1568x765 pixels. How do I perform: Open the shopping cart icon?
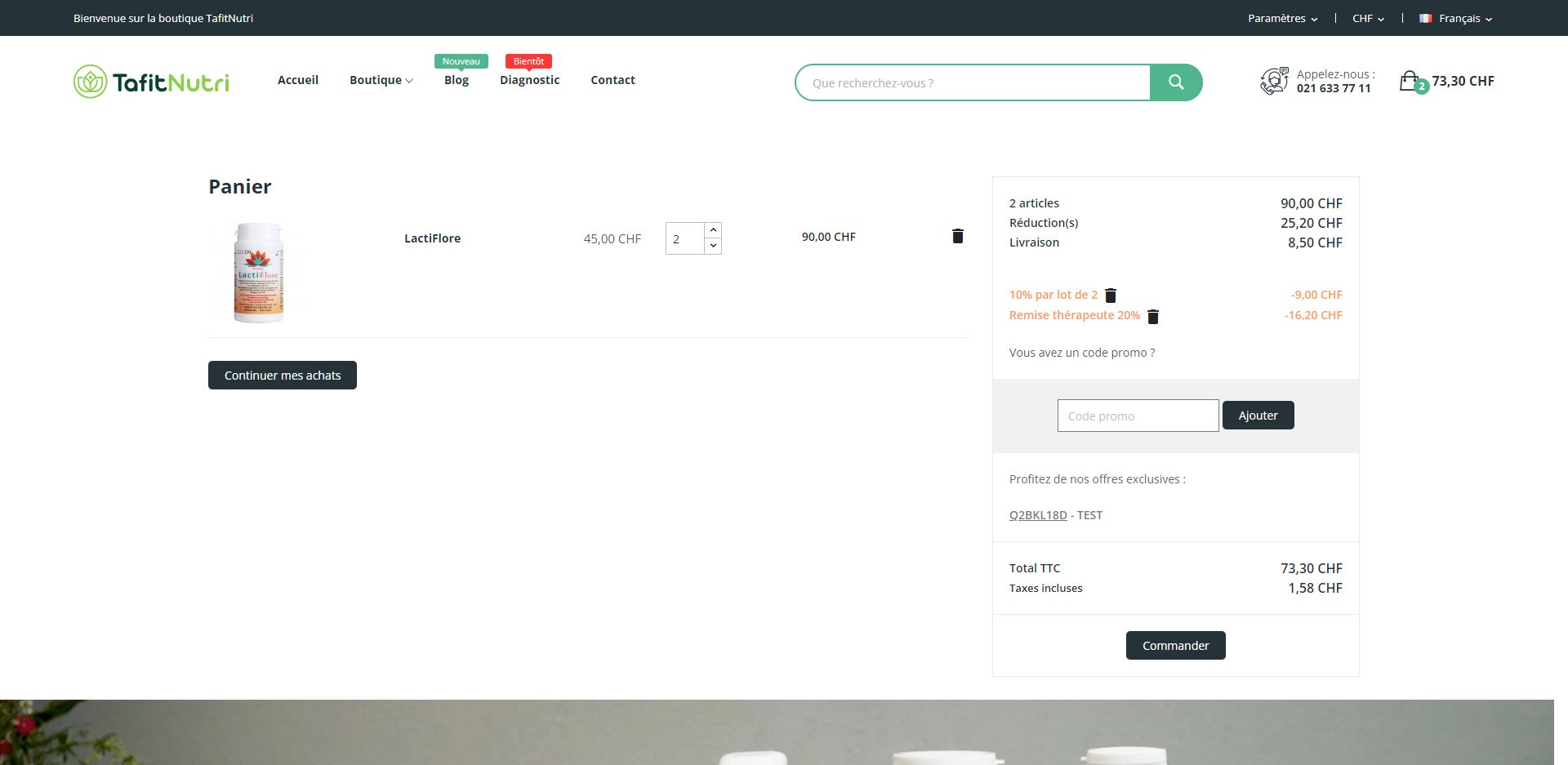1410,81
